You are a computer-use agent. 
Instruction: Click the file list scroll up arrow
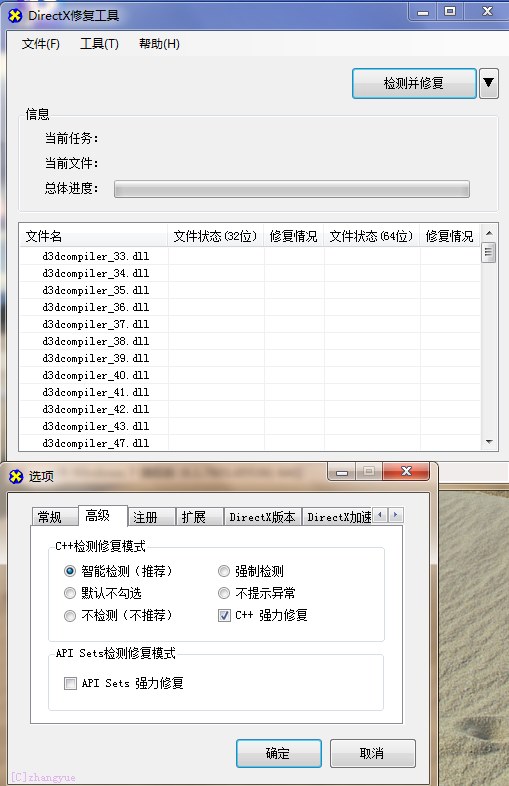[x=489, y=233]
